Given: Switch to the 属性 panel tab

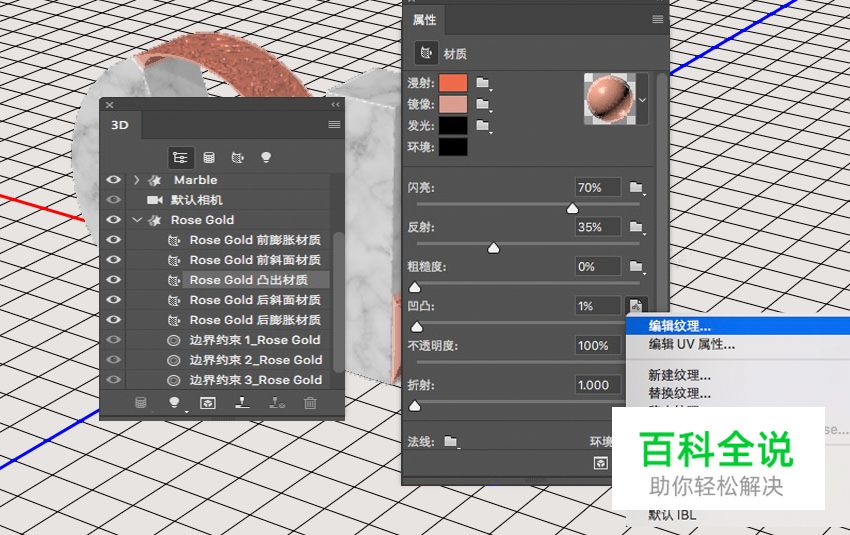Looking at the screenshot, I should point(424,20).
